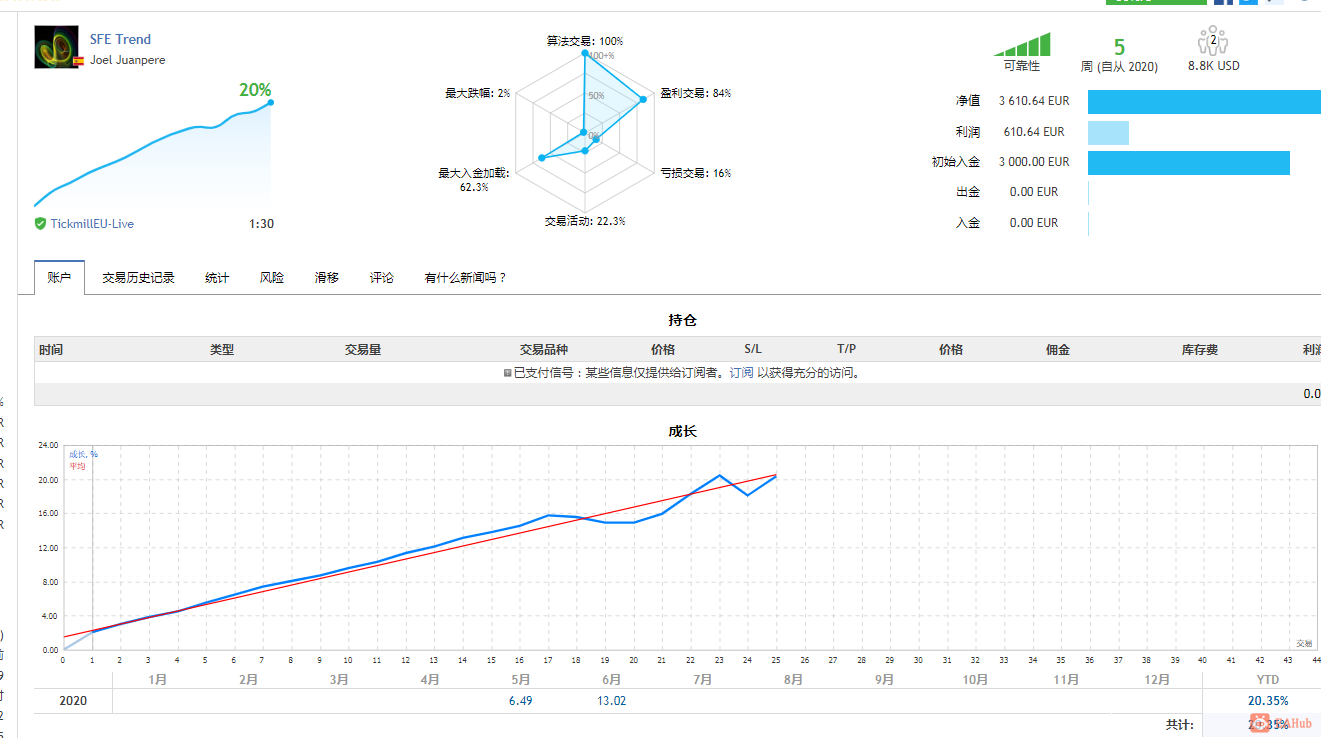This screenshot has height=738, width=1321.
Task: Click the 成长 chart heading
Action: (x=682, y=431)
